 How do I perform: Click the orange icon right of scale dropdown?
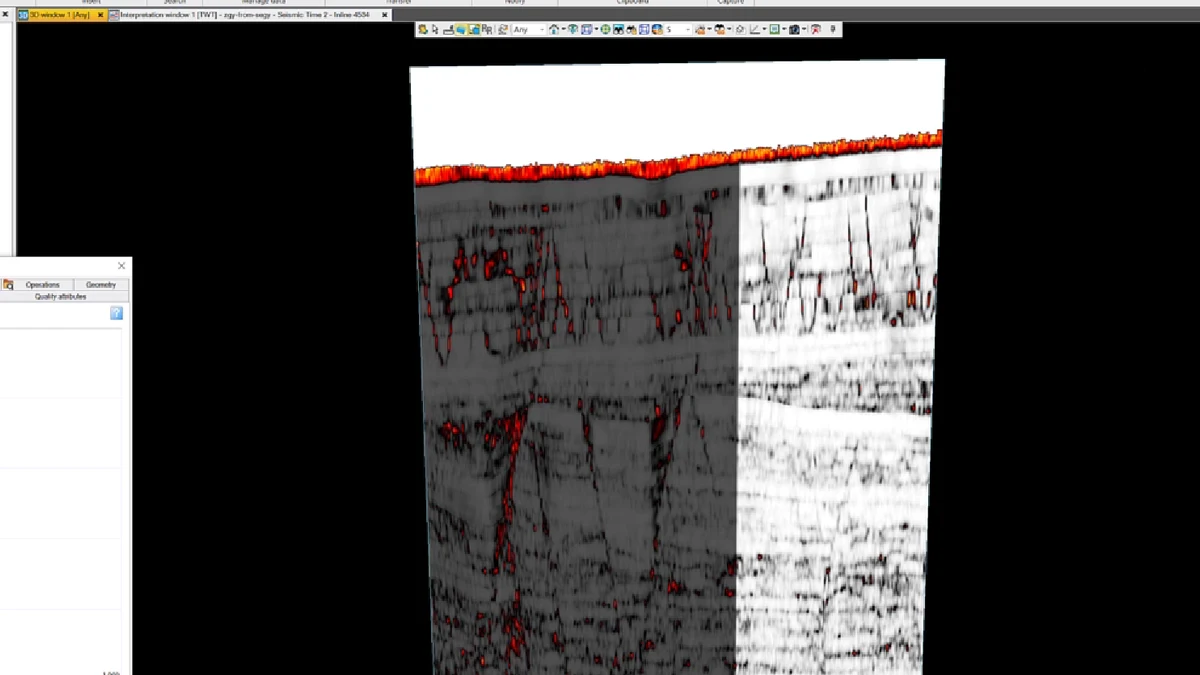click(x=700, y=30)
